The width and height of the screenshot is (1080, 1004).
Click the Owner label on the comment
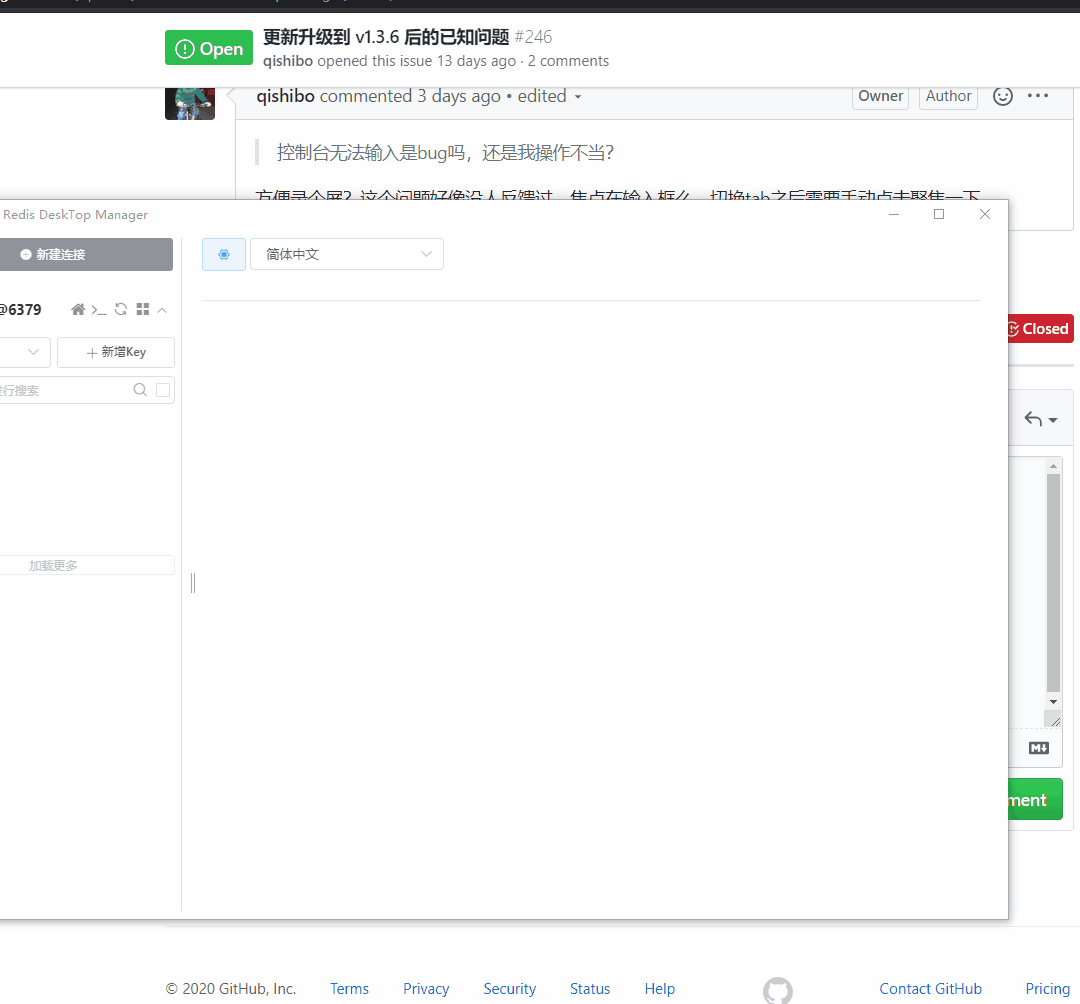[880, 96]
